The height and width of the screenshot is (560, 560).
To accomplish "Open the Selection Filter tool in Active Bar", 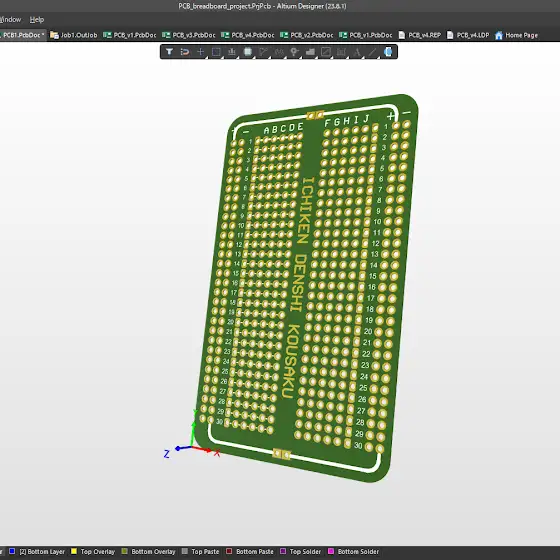I will coord(169,52).
